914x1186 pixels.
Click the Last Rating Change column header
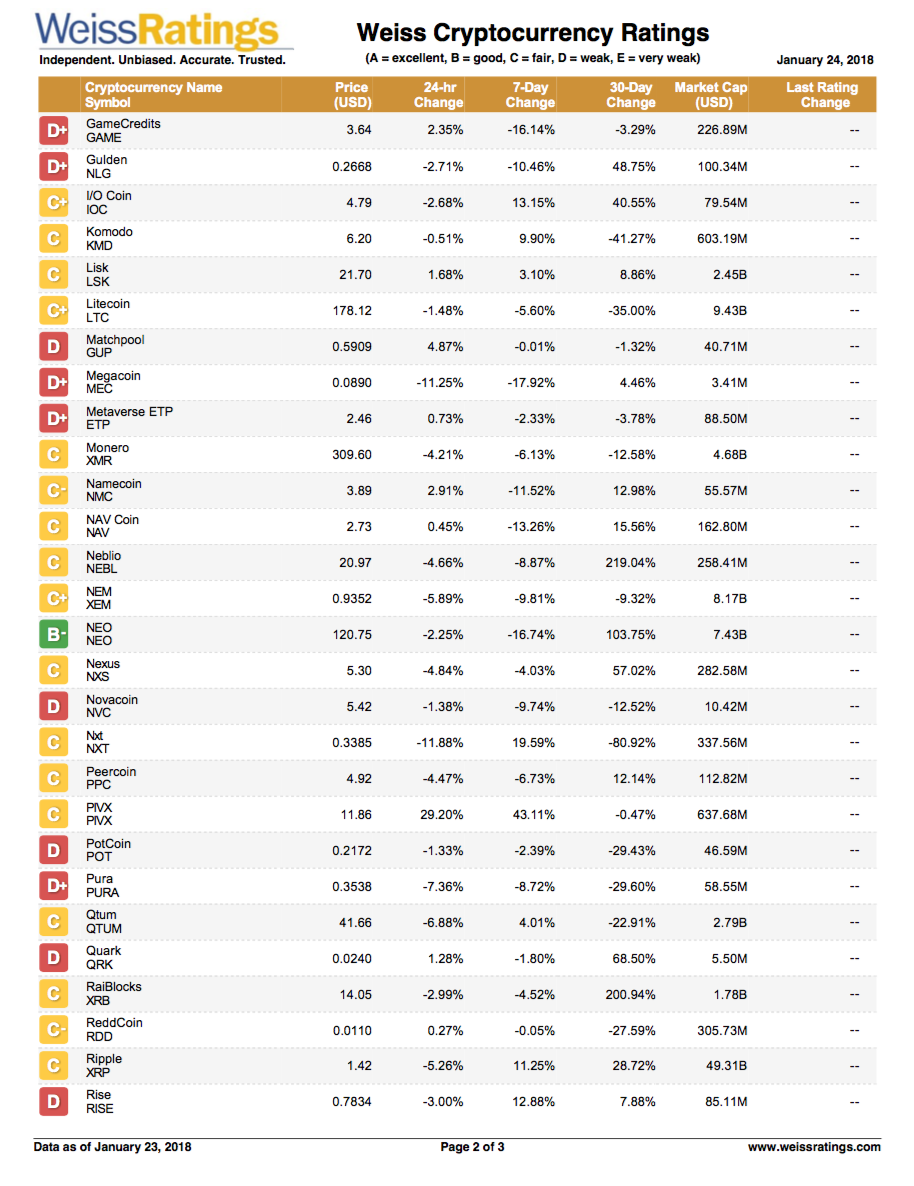[x=821, y=95]
